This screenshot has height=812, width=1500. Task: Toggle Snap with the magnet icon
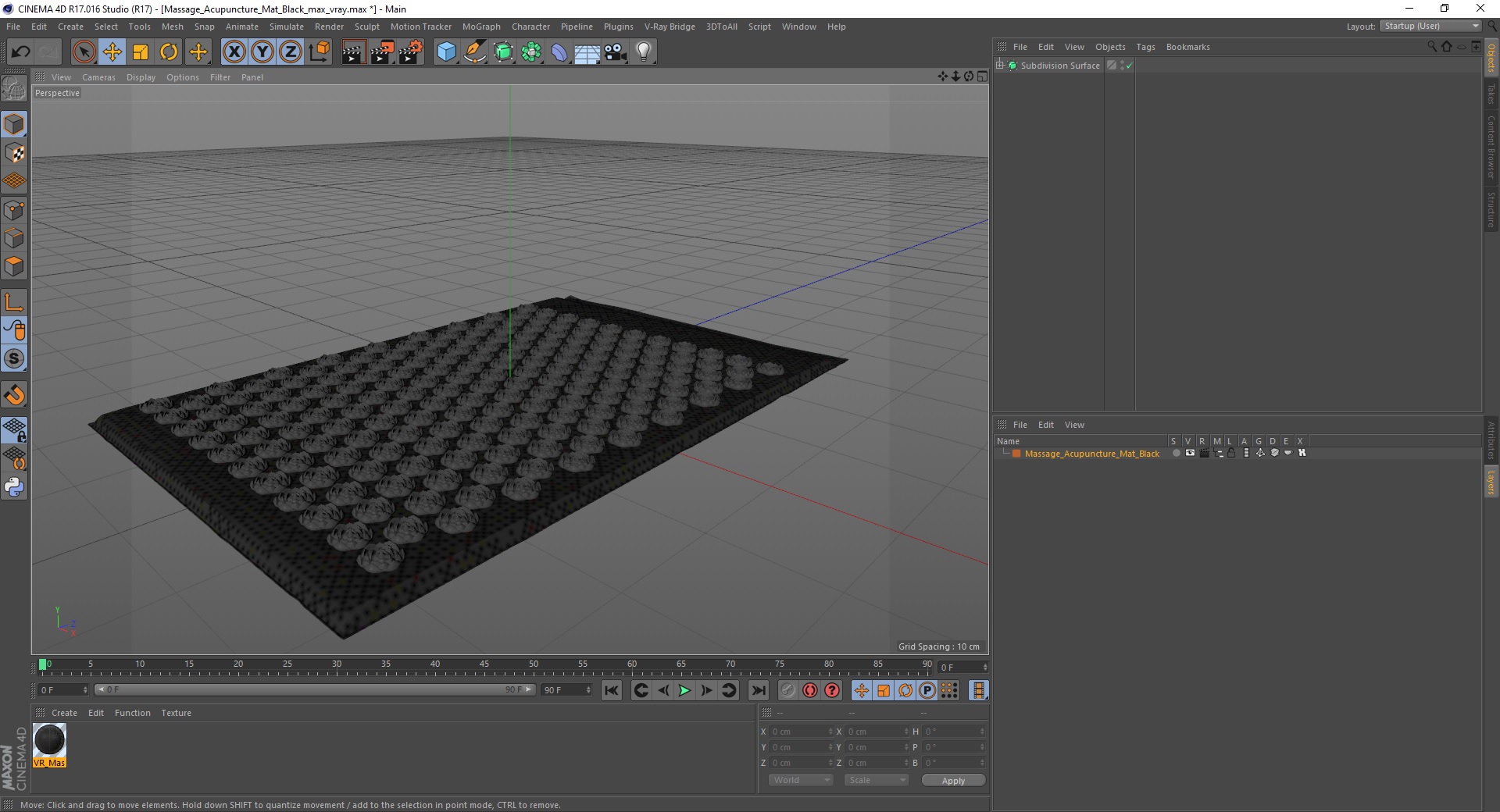[x=14, y=395]
